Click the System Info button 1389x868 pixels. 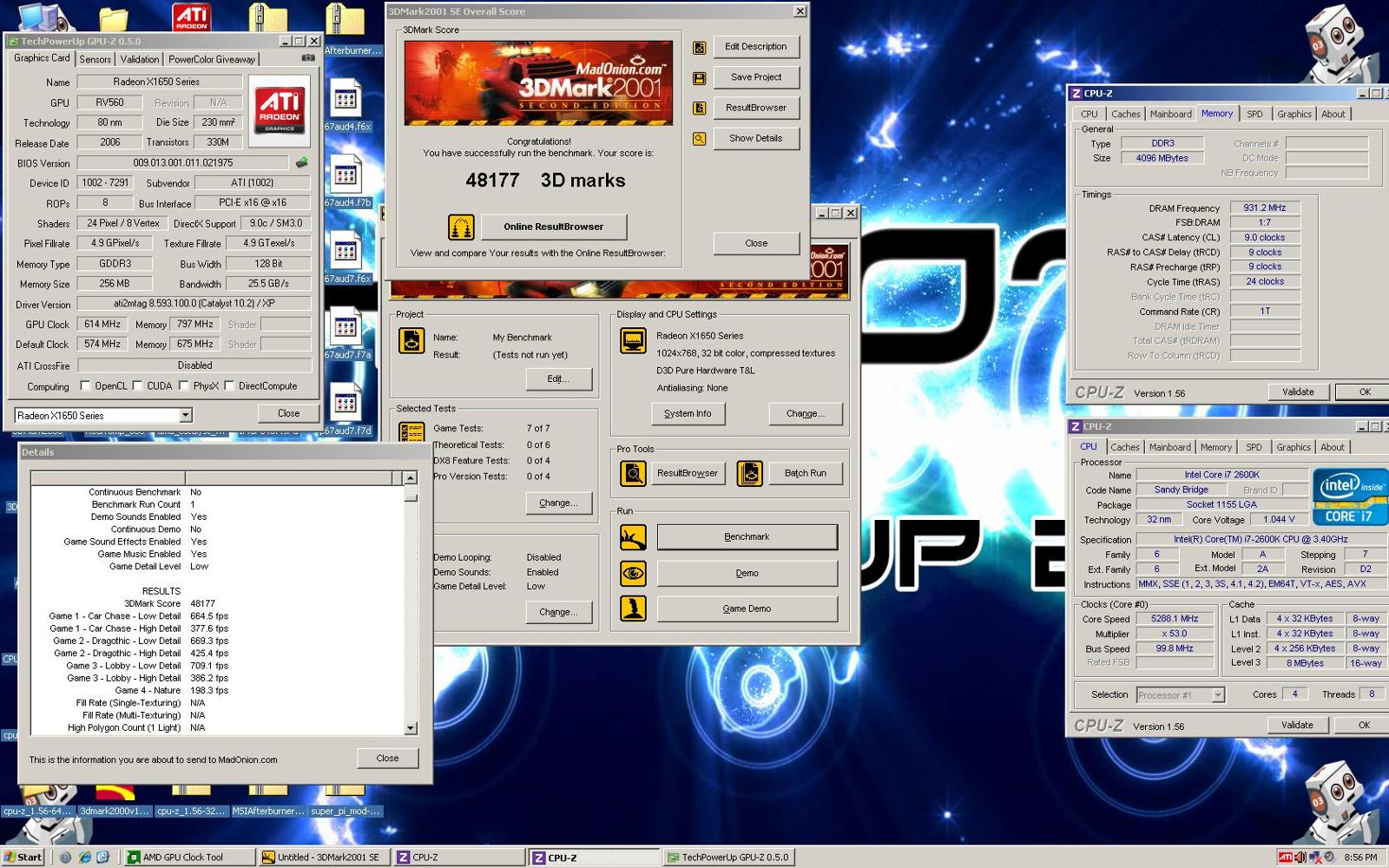(x=688, y=414)
